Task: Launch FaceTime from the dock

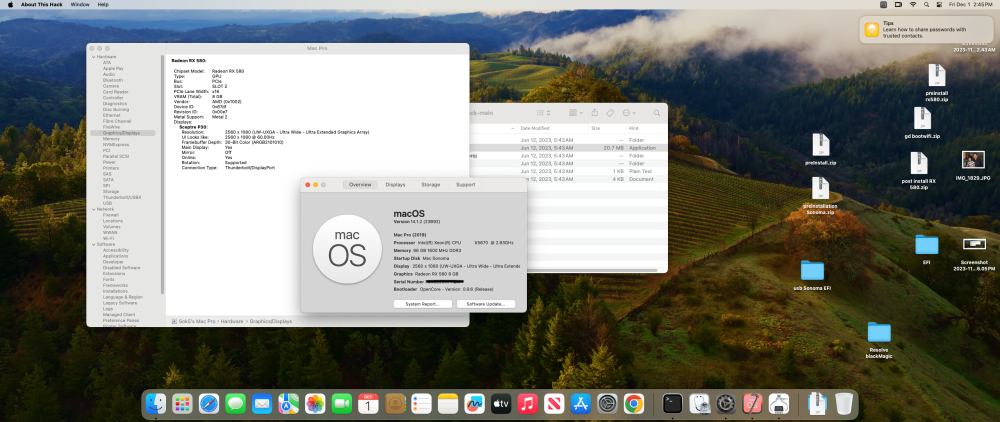Action: [x=342, y=404]
